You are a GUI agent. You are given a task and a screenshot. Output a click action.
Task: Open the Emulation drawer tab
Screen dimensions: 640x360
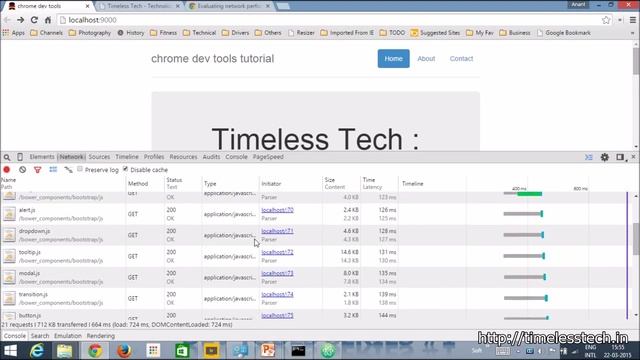click(68, 336)
